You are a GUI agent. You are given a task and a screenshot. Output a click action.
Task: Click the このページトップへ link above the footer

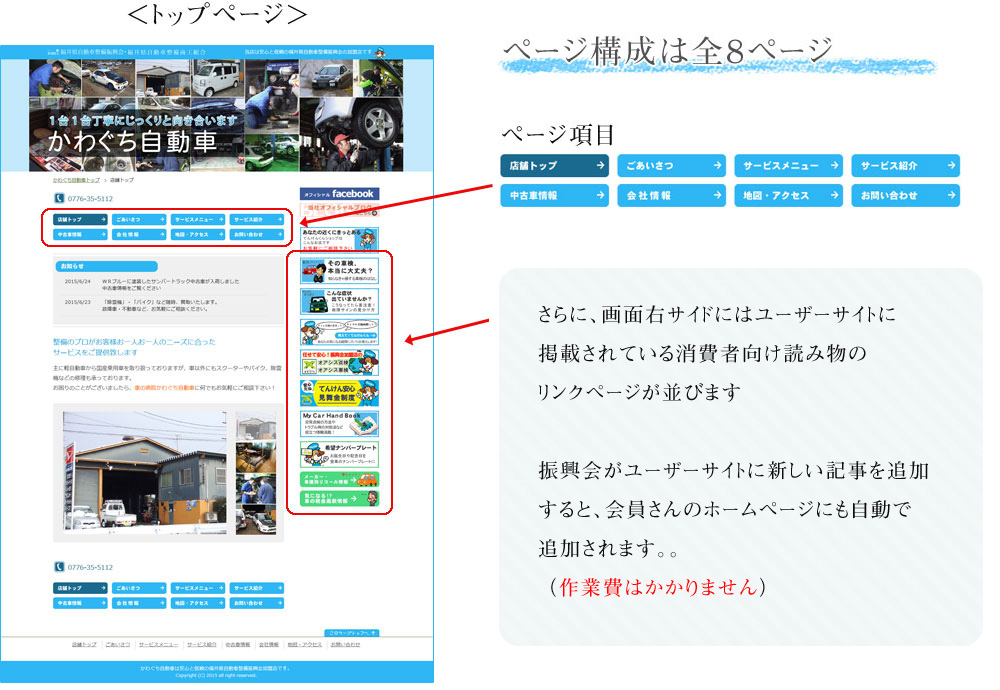(x=350, y=631)
